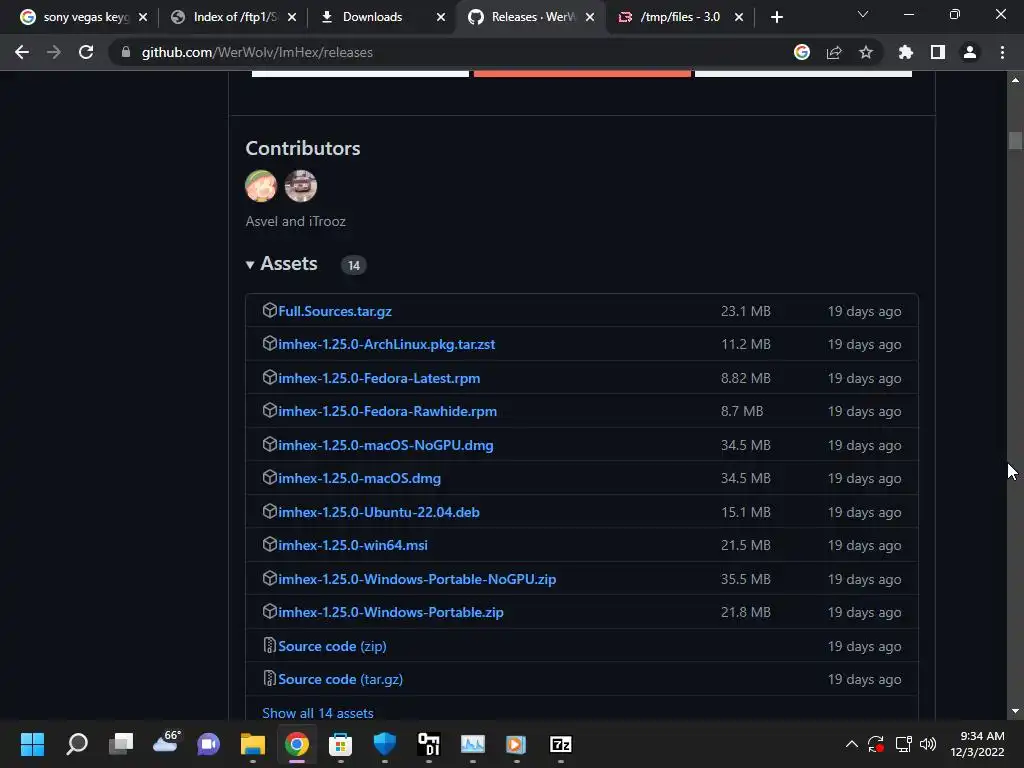Go back to the previous page

pos(22,52)
